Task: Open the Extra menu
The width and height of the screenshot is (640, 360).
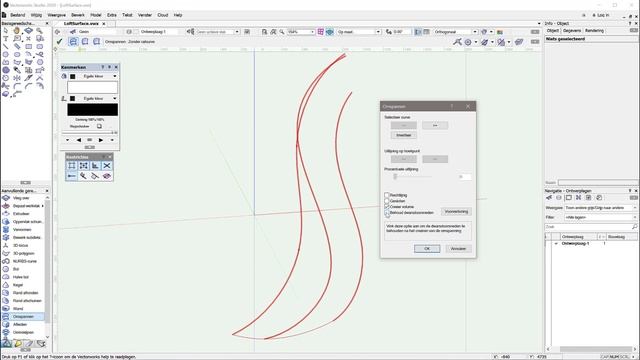Action: pyautogui.click(x=112, y=15)
